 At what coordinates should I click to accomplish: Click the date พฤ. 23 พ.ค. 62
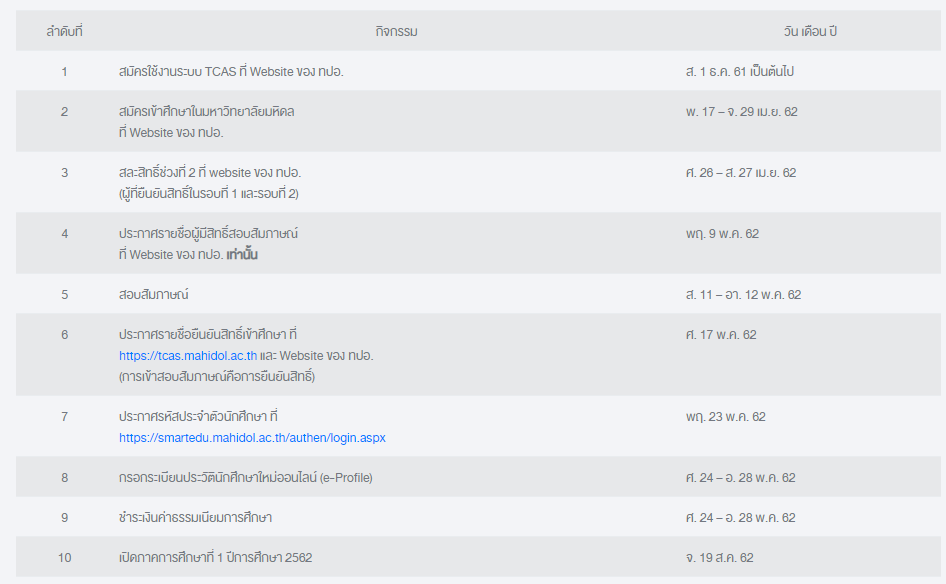pyautogui.click(x=726, y=417)
